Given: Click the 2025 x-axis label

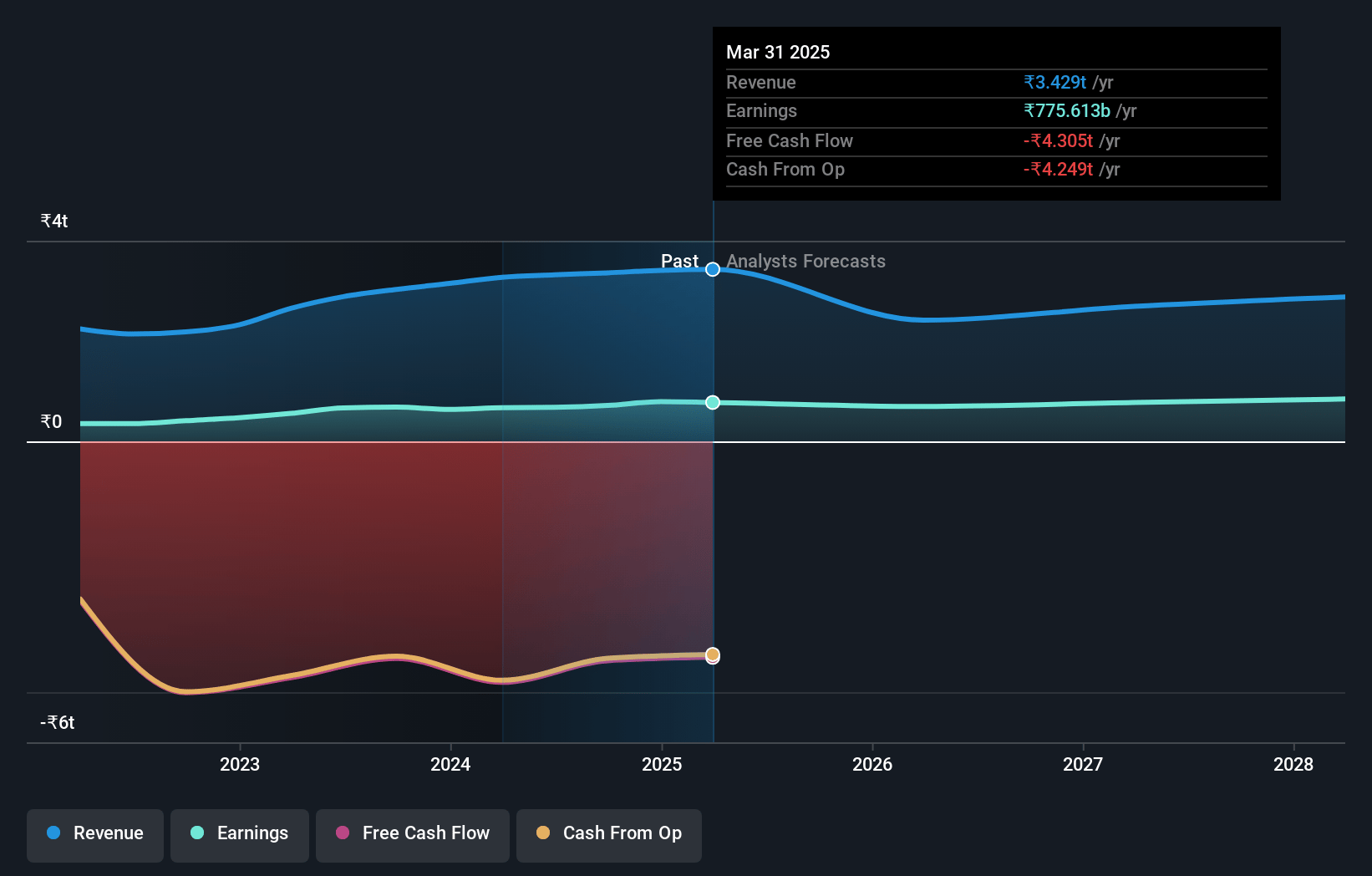Looking at the screenshot, I should (x=662, y=764).
